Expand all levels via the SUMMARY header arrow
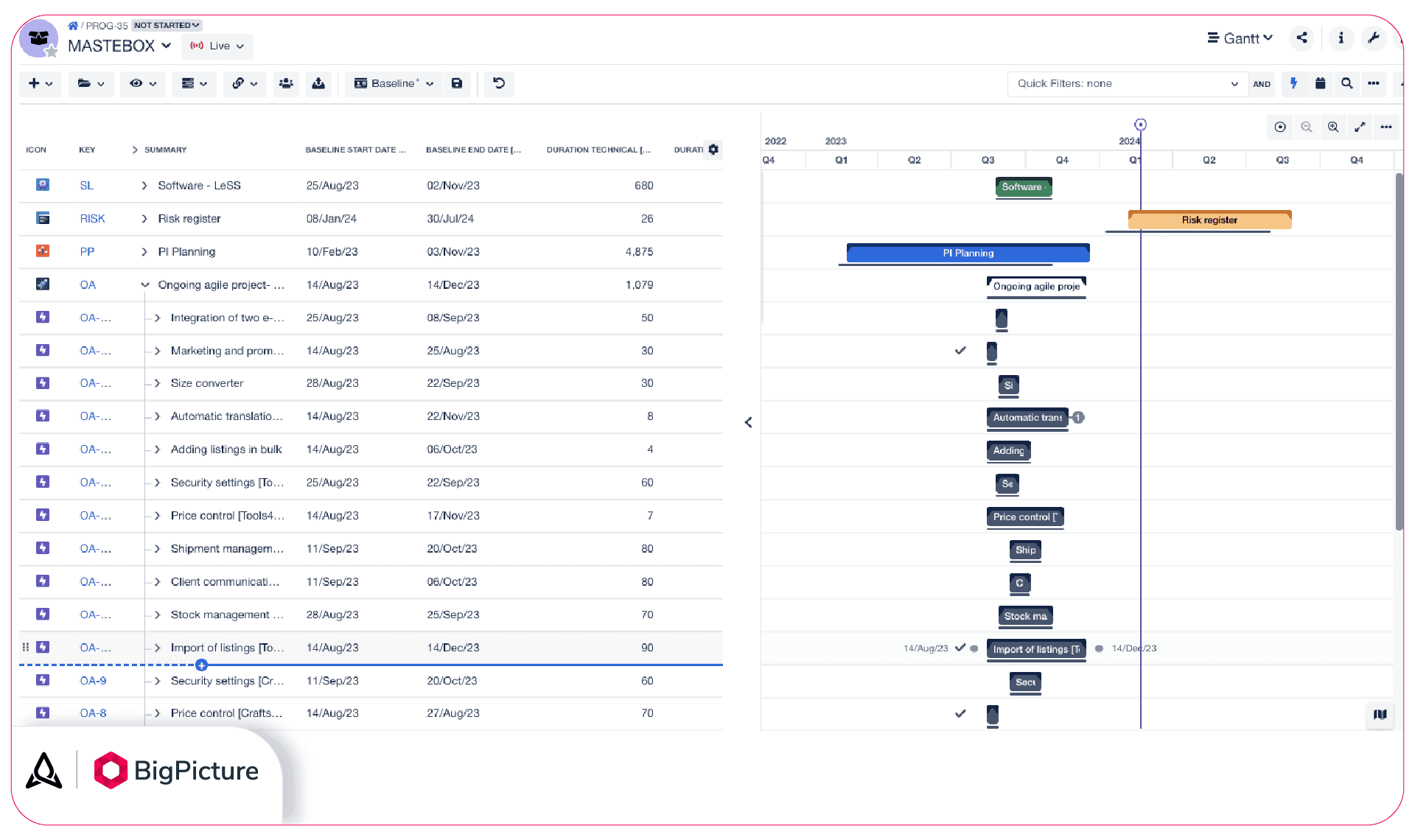Image resolution: width=1415 pixels, height=840 pixels. pyautogui.click(x=135, y=150)
